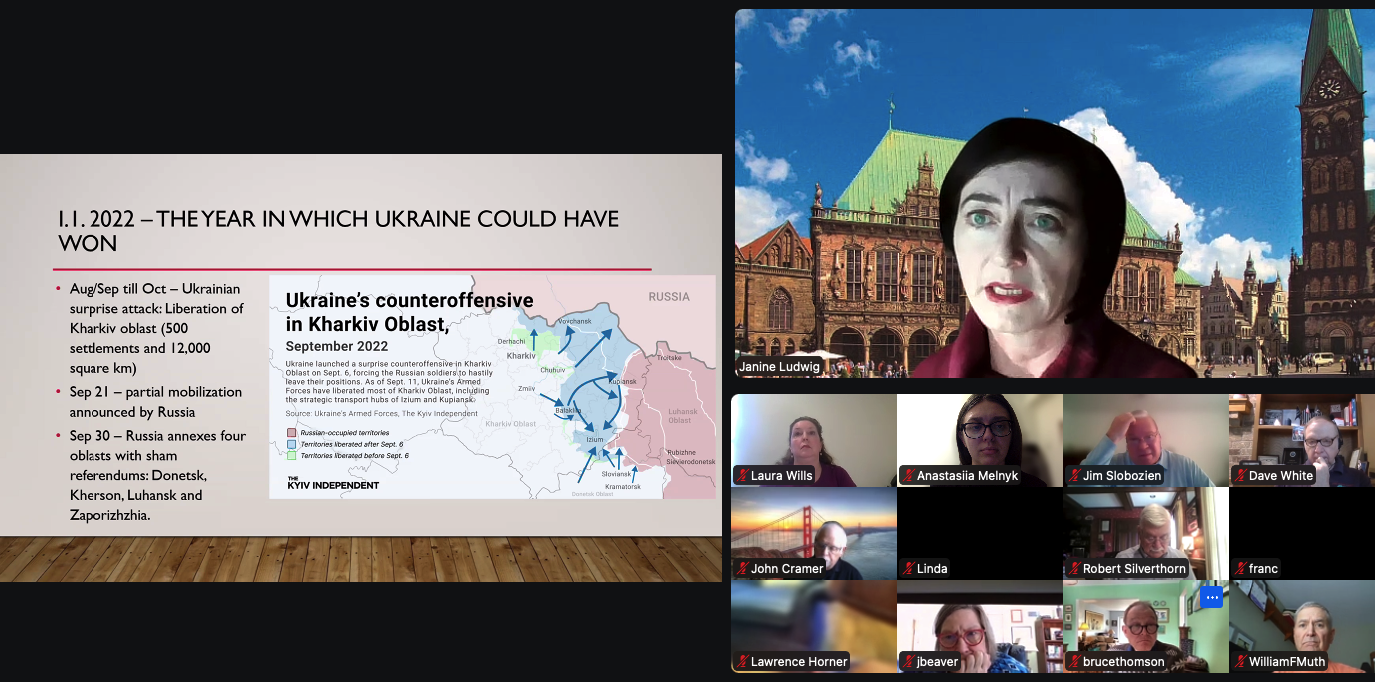Click WilliamFMuth's muted microphone icon
This screenshot has height=682, width=1375.
pyautogui.click(x=1241, y=662)
